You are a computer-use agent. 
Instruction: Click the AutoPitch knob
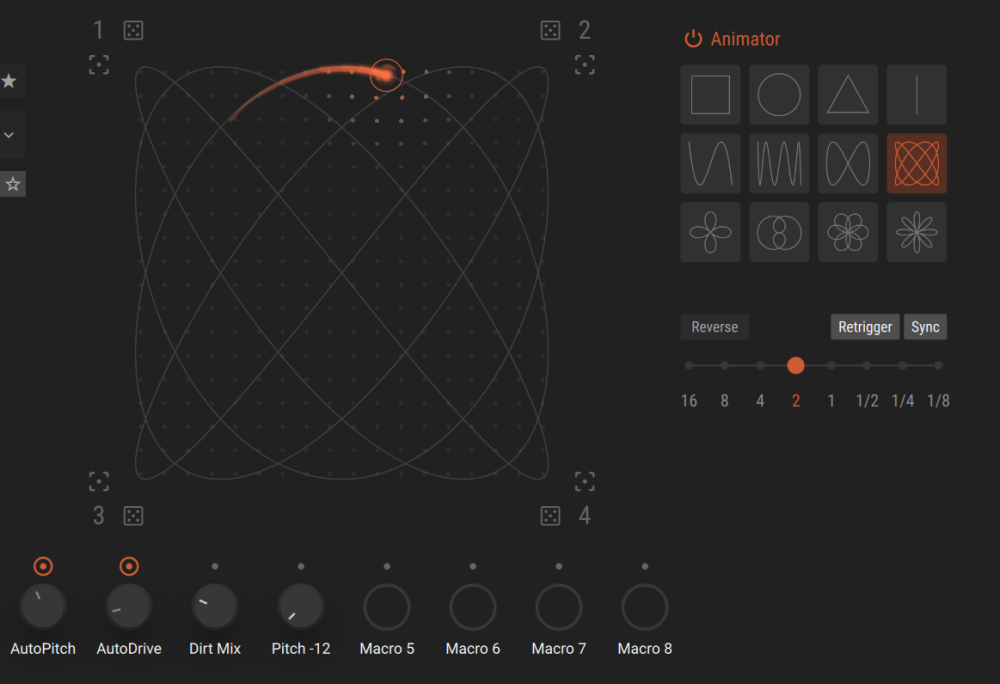click(43, 607)
